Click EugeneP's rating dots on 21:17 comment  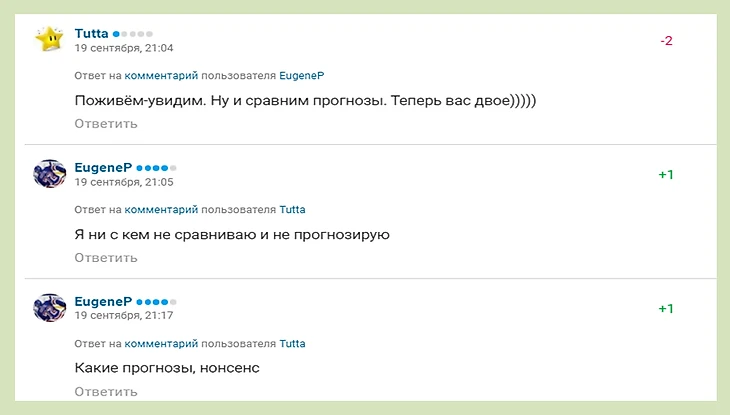(x=156, y=302)
